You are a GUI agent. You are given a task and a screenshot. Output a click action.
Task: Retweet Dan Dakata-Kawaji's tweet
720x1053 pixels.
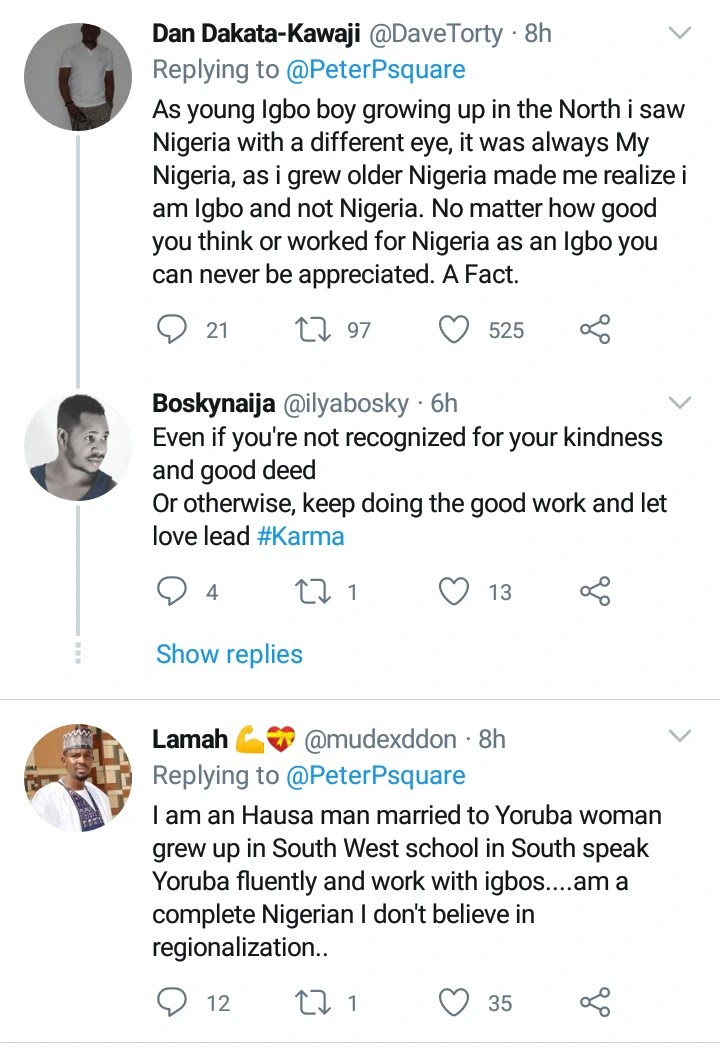pyautogui.click(x=315, y=329)
